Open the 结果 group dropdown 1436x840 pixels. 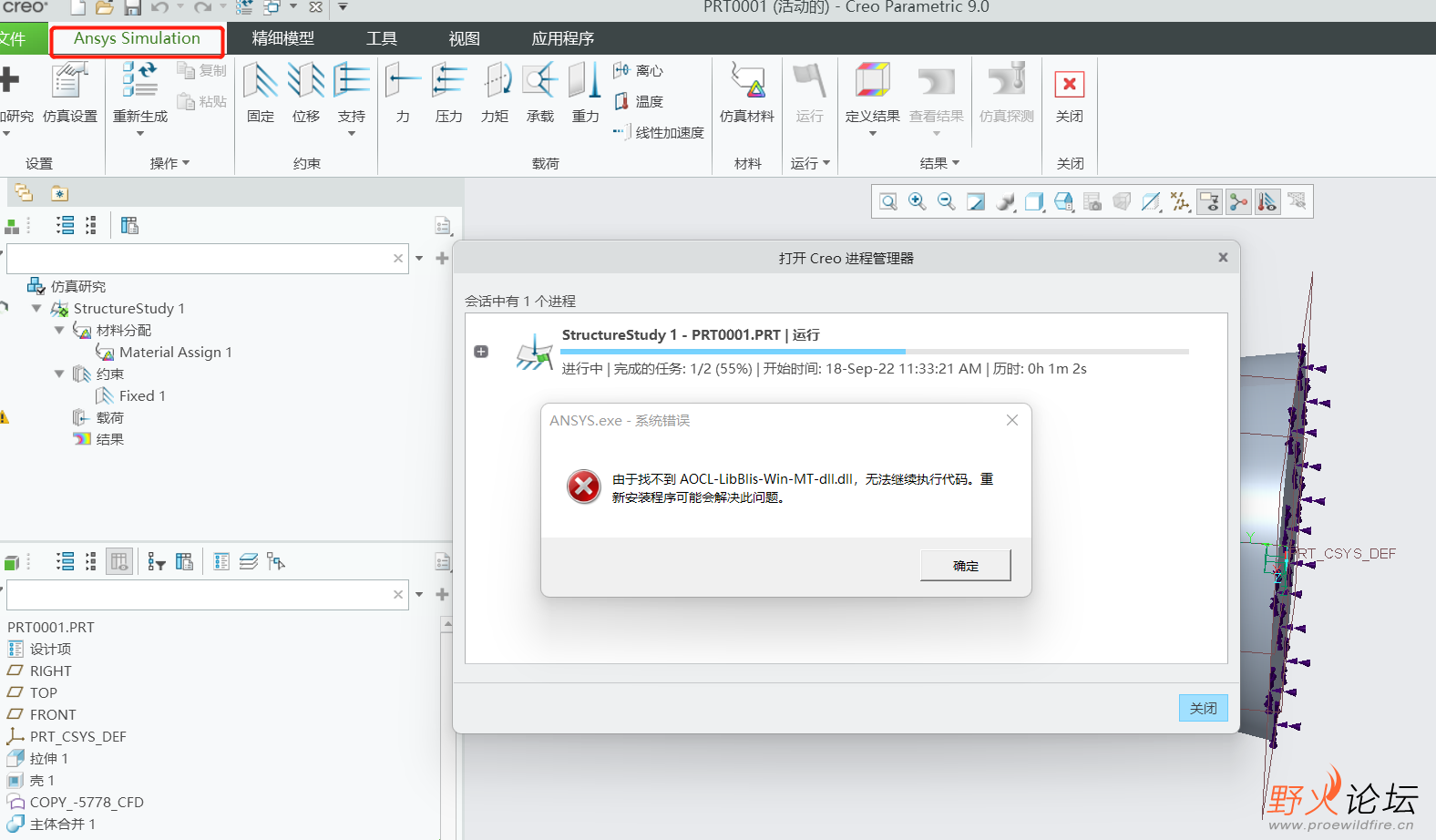[x=939, y=163]
